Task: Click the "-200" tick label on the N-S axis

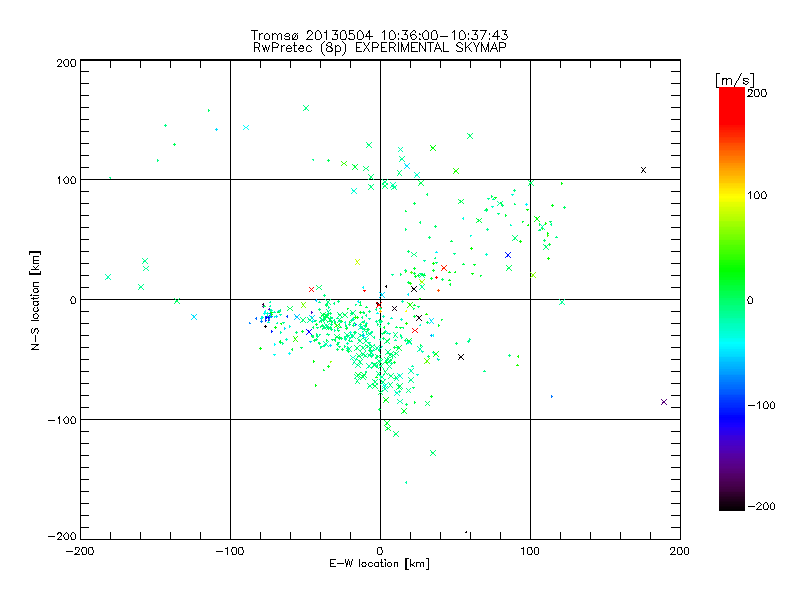Action: [62, 536]
